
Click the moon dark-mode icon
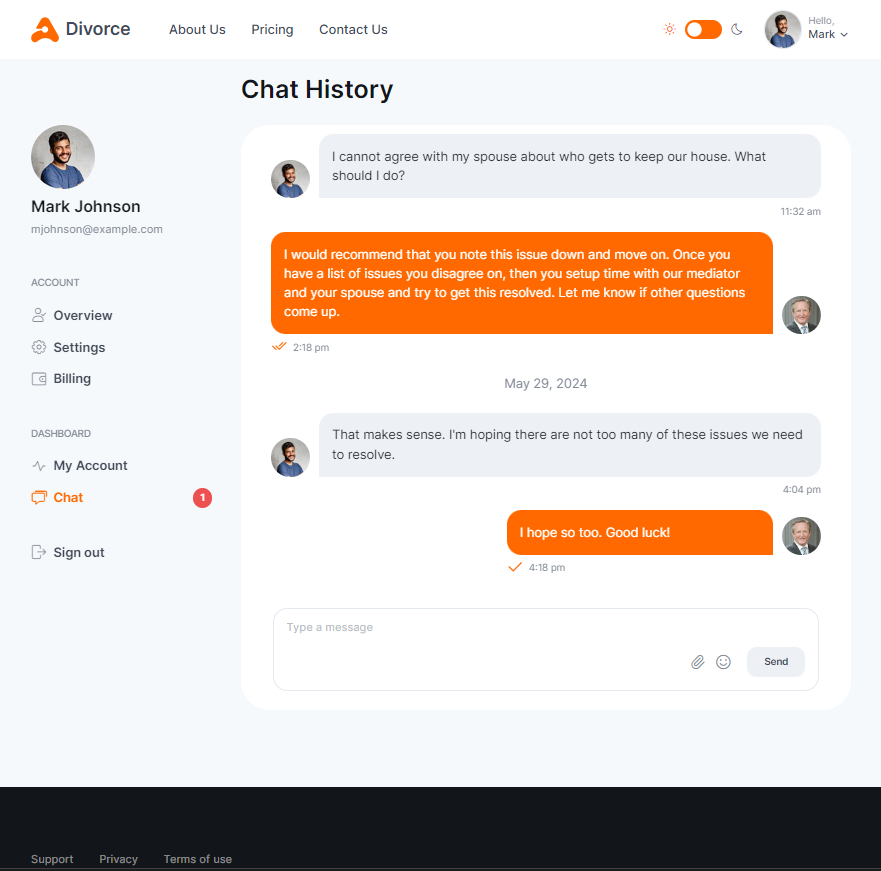737,29
